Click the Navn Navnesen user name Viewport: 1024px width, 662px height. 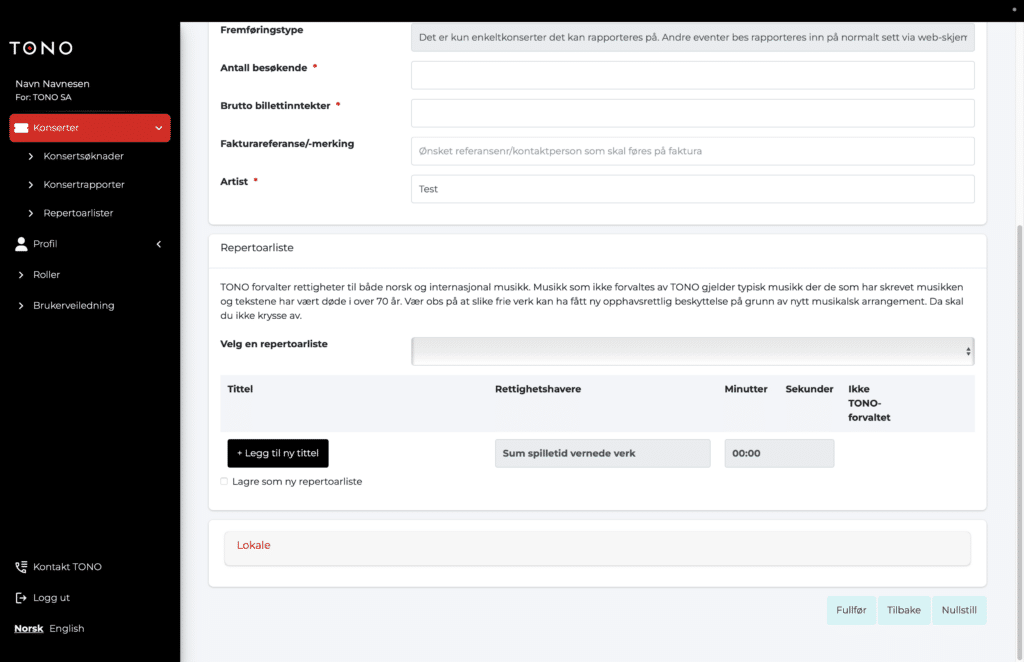point(52,84)
